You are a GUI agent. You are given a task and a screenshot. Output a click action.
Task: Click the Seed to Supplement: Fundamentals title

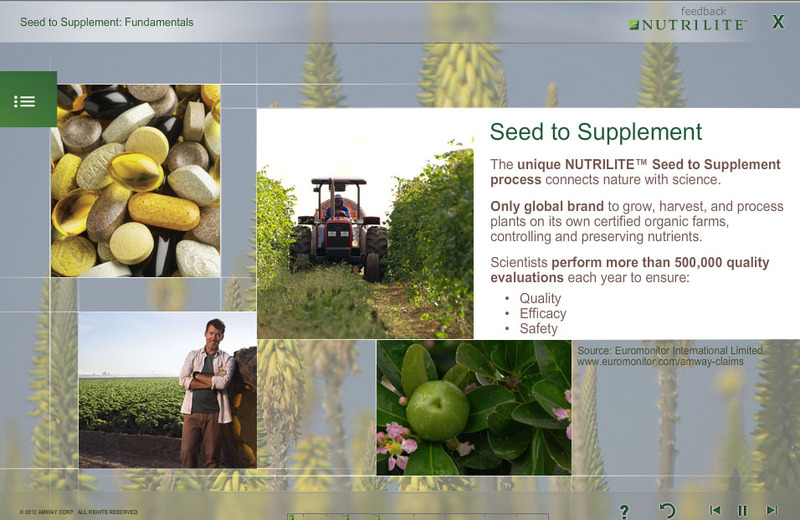click(107, 22)
